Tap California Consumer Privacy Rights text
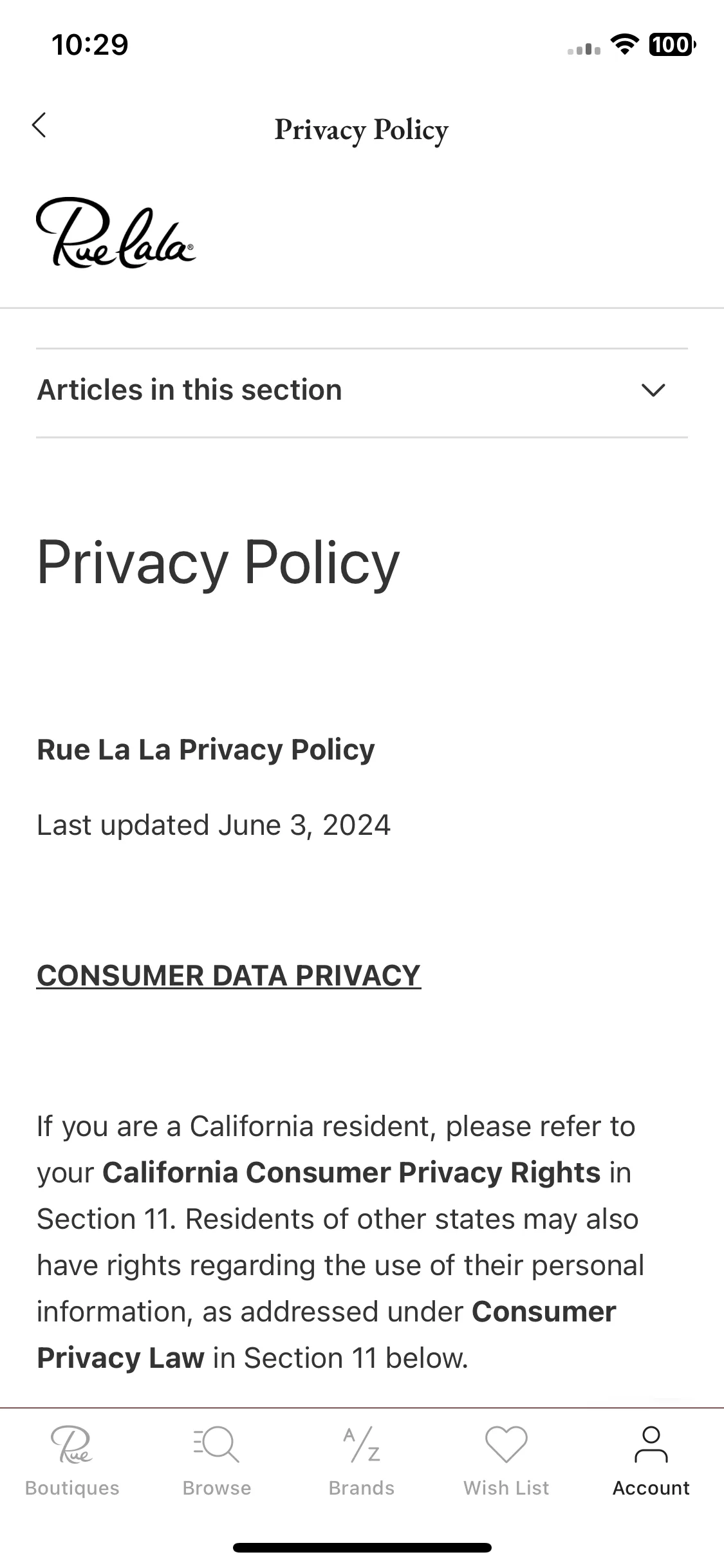Viewport: 724px width, 1568px height. pyautogui.click(x=351, y=1173)
